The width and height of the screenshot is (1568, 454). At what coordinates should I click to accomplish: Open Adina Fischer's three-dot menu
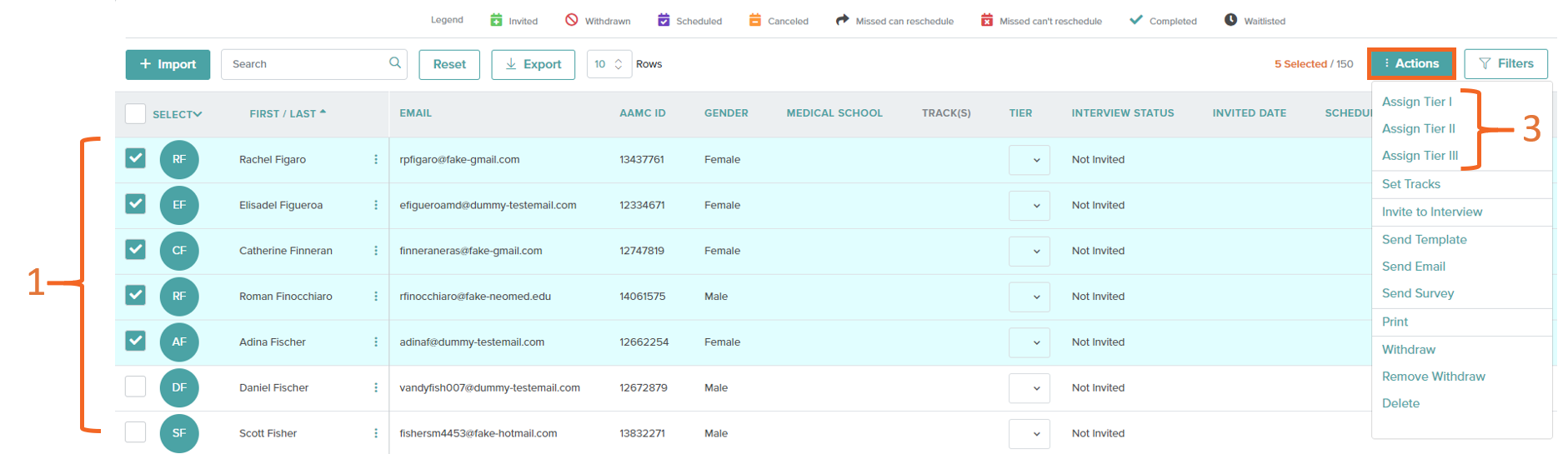376,342
